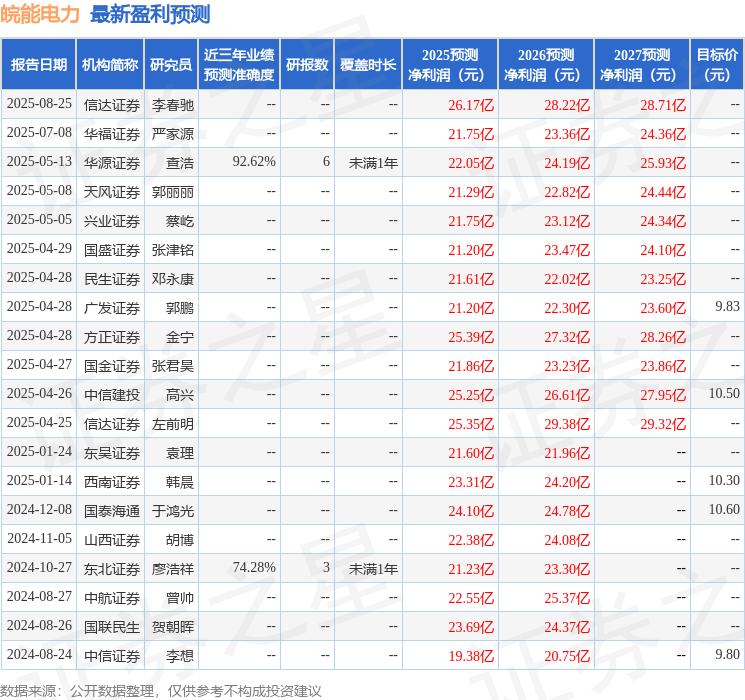The height and width of the screenshot is (700, 745).
Task: Select 中信建投 institution cell
Action: pos(112,395)
